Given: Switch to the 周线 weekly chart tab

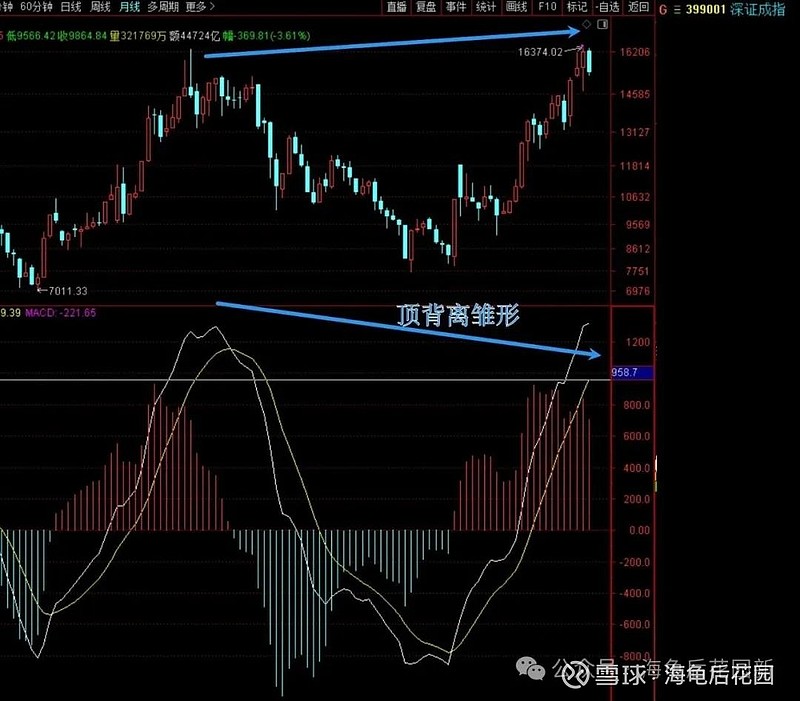Looking at the screenshot, I should pos(100,7).
